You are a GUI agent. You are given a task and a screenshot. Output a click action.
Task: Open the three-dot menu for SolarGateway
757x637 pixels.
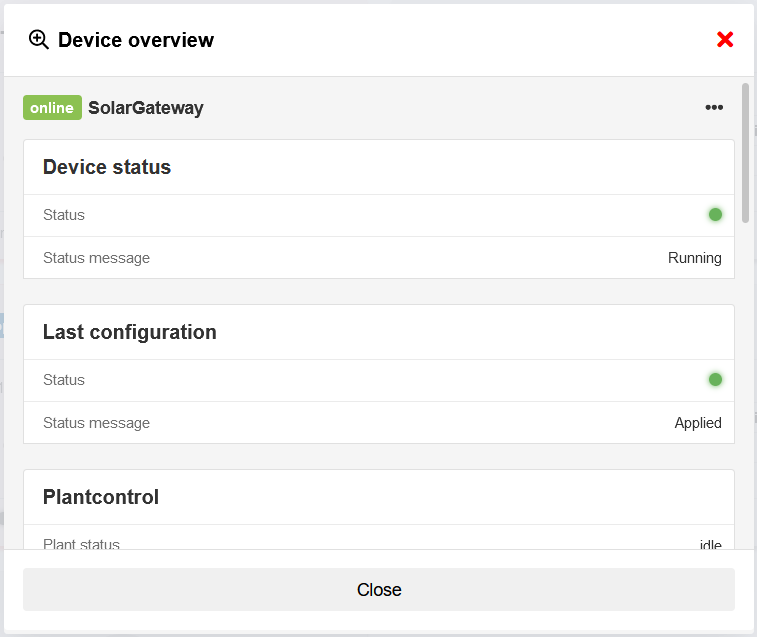(714, 108)
